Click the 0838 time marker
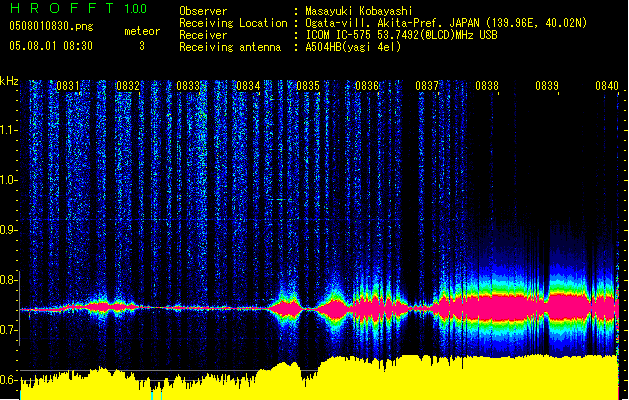 [x=487, y=86]
